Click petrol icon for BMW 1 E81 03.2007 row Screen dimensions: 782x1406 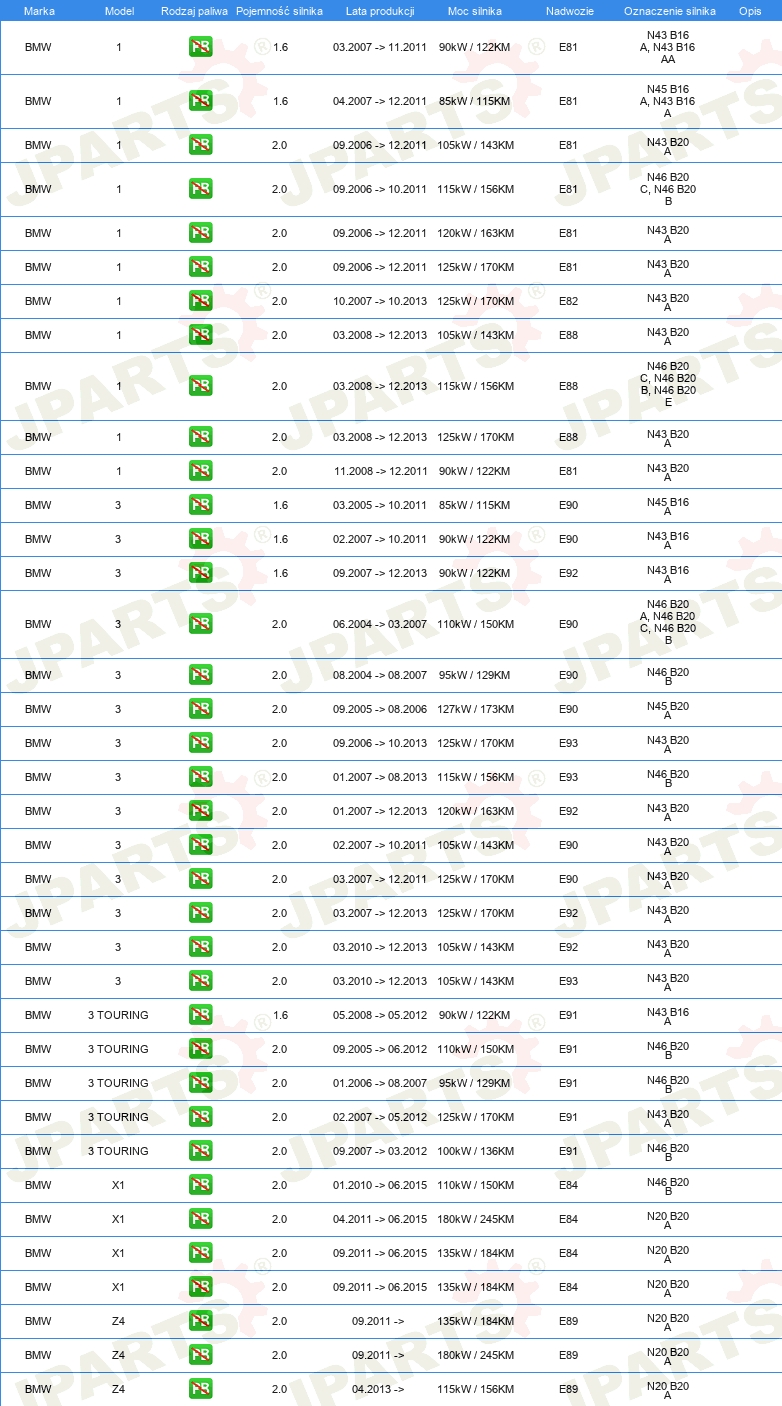point(200,47)
